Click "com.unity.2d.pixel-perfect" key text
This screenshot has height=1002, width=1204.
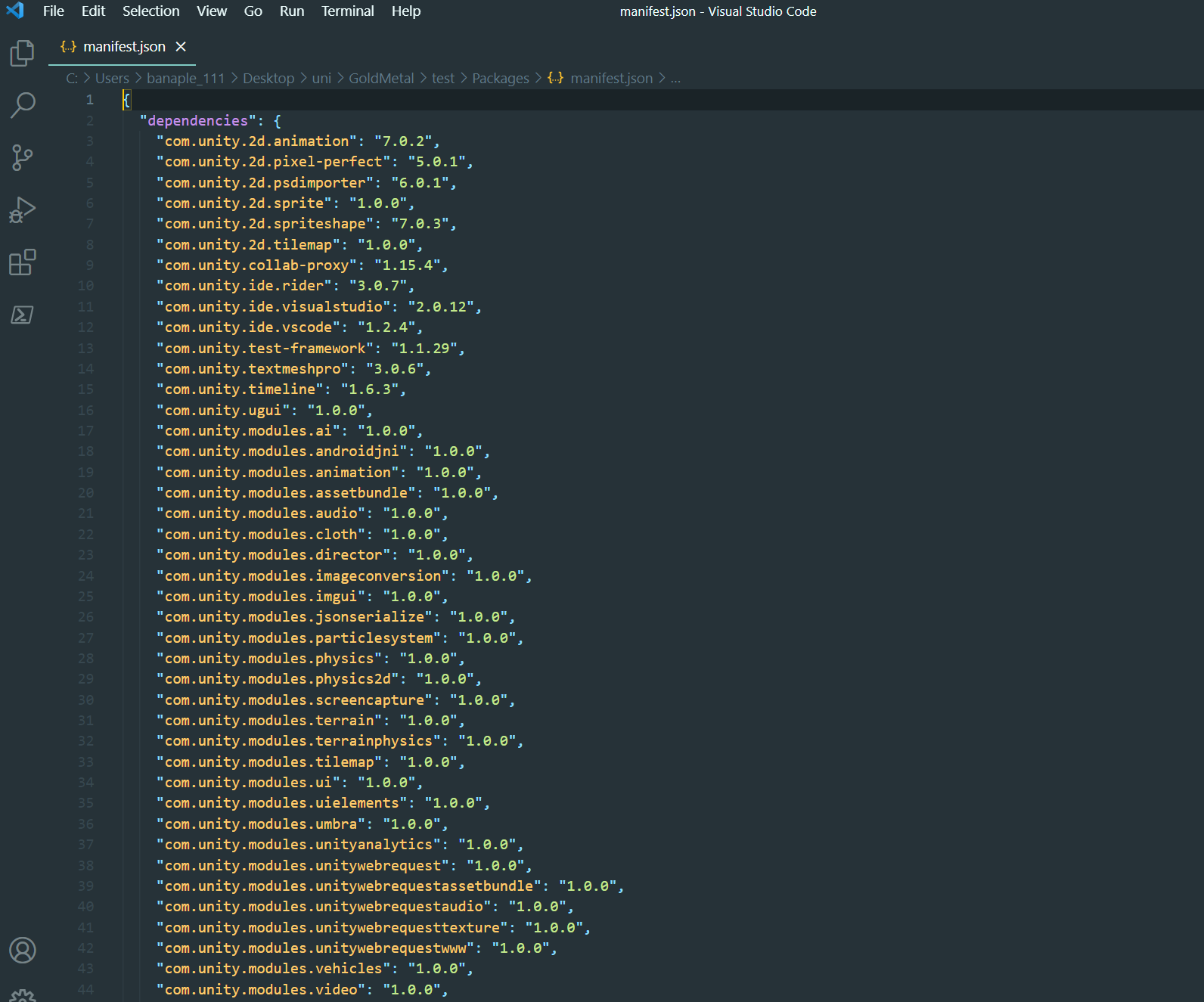click(x=273, y=162)
